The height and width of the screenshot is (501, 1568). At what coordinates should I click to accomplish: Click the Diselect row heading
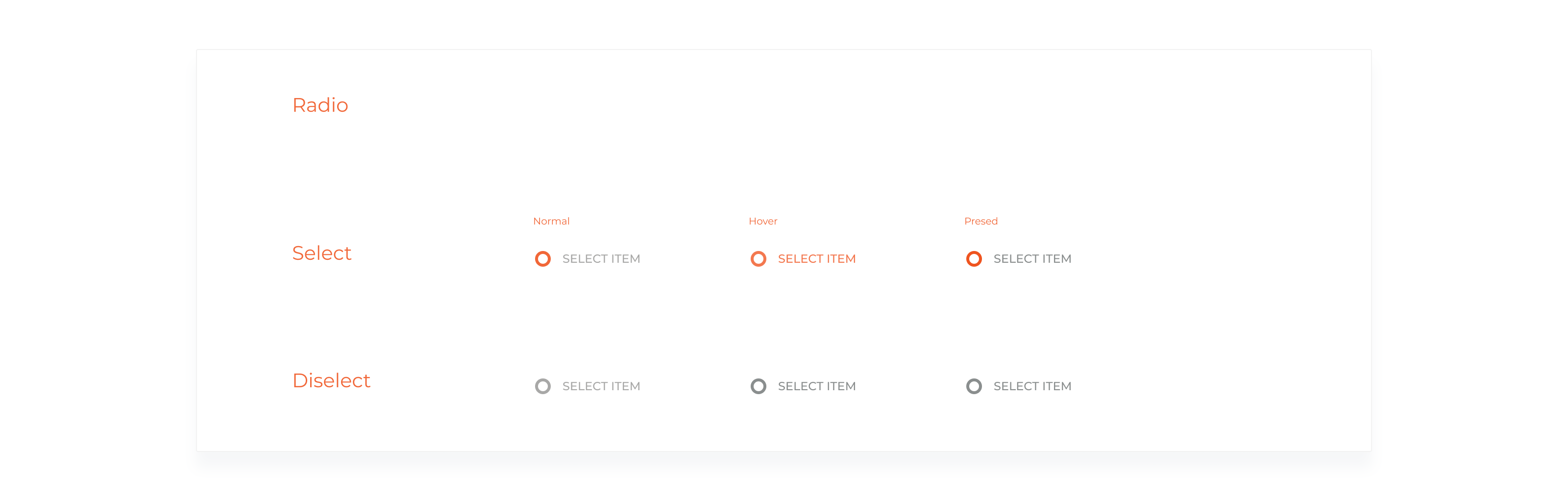click(331, 380)
